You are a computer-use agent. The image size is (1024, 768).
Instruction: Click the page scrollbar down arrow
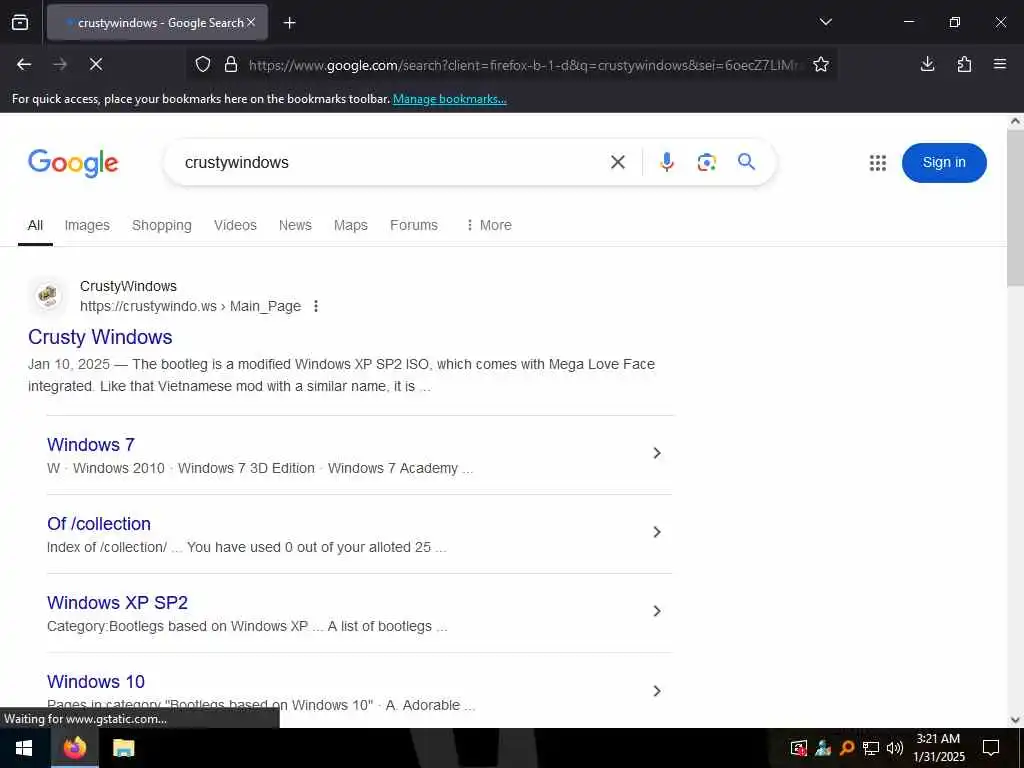tap(1015, 720)
